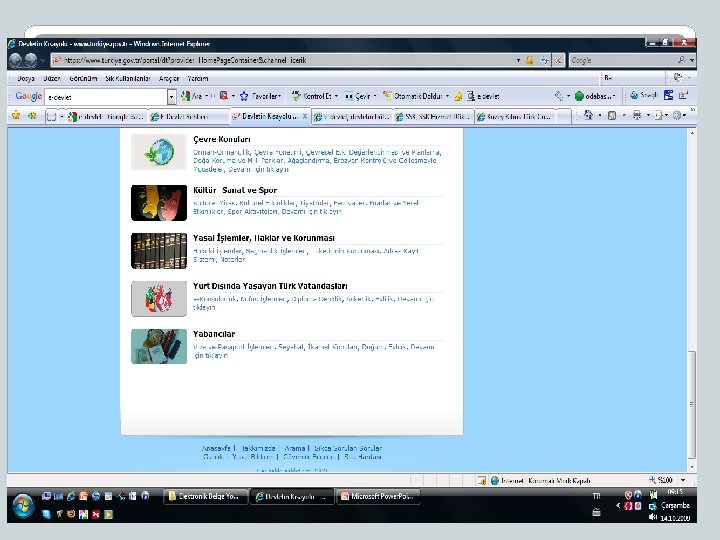Open the Görünüm menu
This screenshot has width=720, height=540.
[83, 79]
